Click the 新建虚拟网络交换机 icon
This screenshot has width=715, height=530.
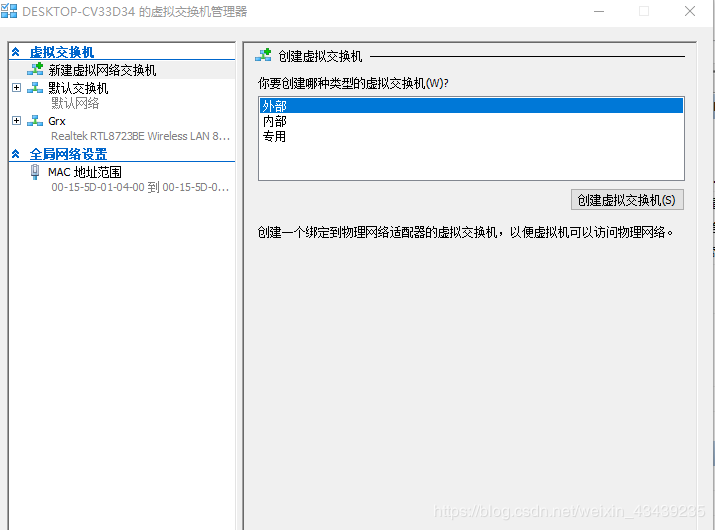[x=35, y=69]
